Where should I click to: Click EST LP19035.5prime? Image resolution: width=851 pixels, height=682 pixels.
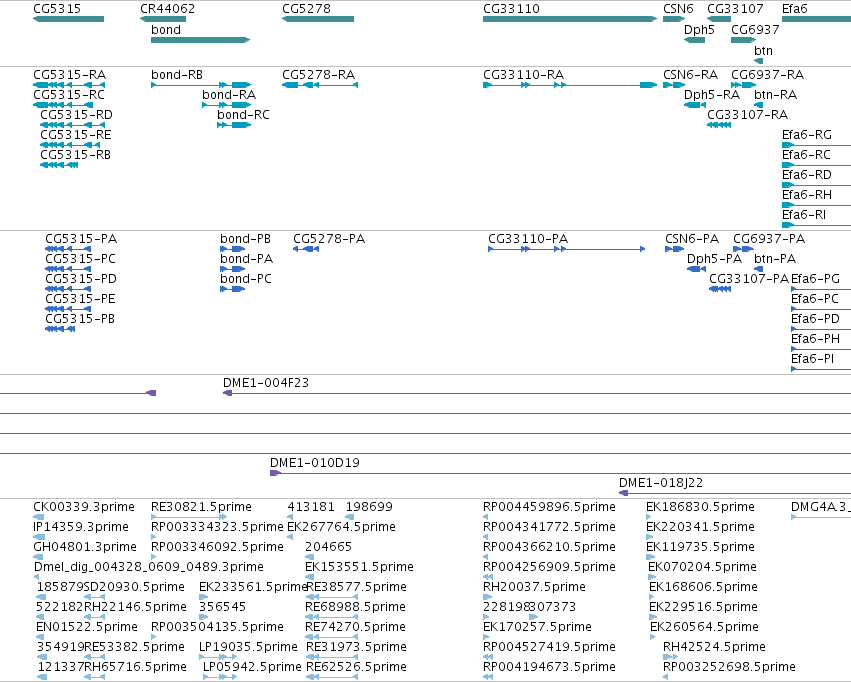pos(248,647)
